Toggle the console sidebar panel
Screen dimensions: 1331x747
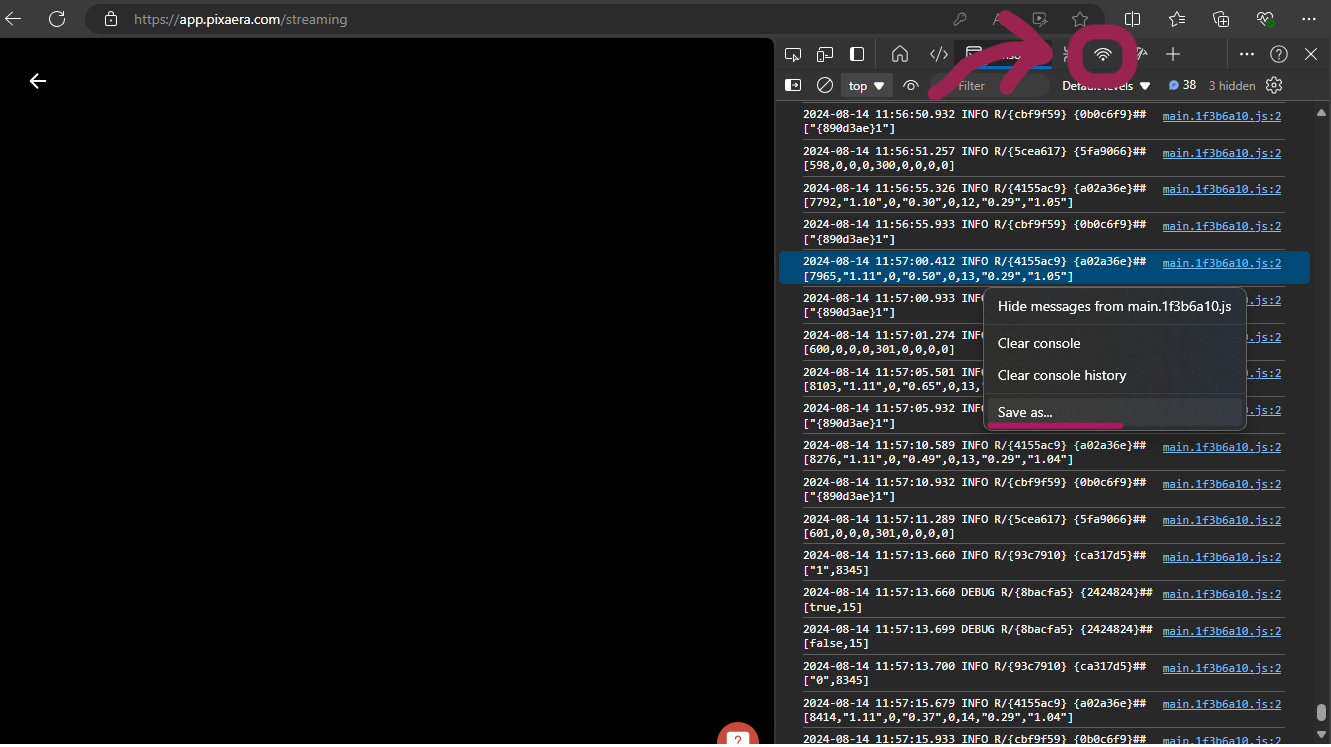coord(793,86)
